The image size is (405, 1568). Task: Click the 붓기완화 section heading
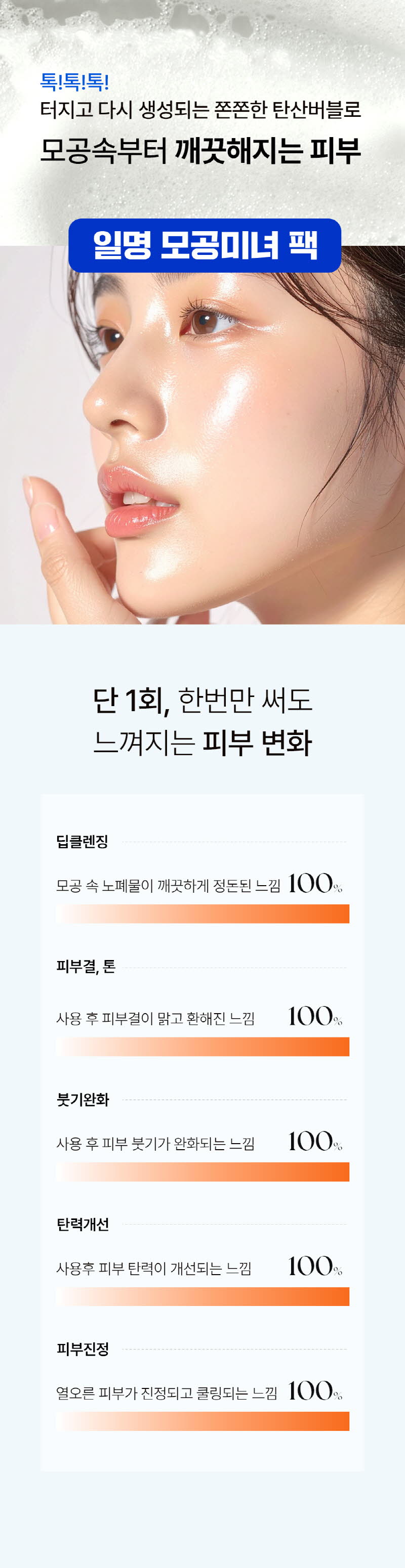point(83,1100)
